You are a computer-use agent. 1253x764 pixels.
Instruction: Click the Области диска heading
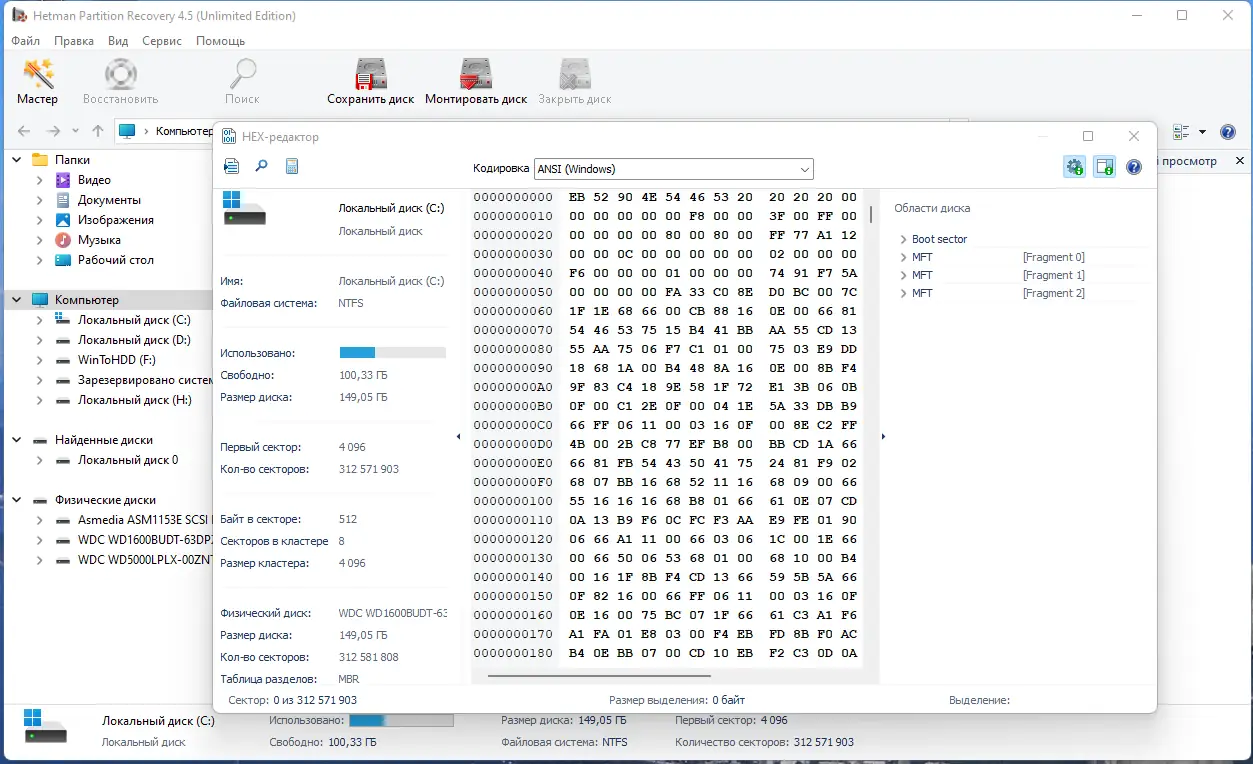pyautogui.click(x=932, y=208)
